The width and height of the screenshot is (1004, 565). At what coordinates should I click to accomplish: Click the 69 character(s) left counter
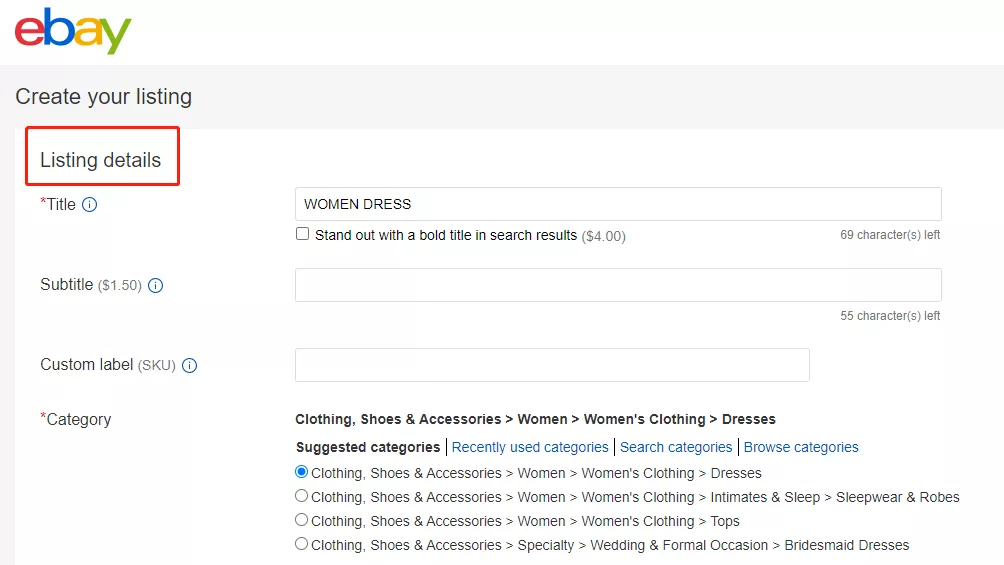pyautogui.click(x=890, y=235)
